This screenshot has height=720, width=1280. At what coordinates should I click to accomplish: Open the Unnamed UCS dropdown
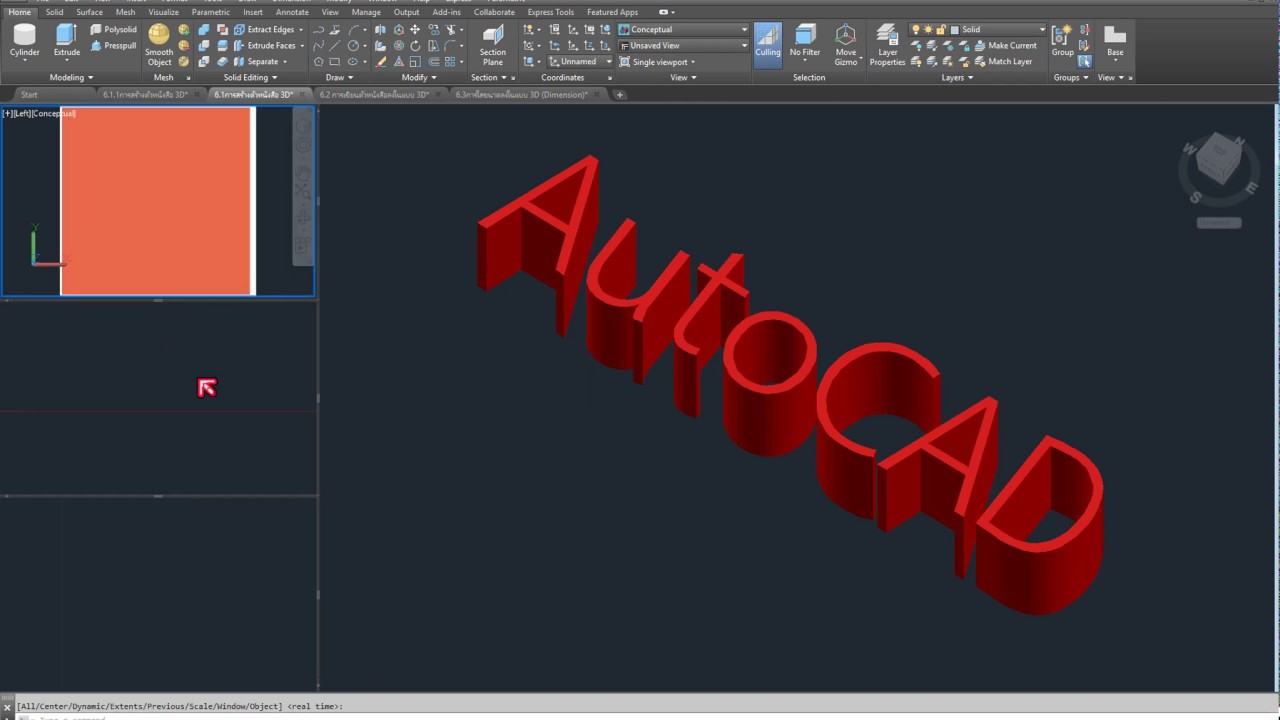581,62
